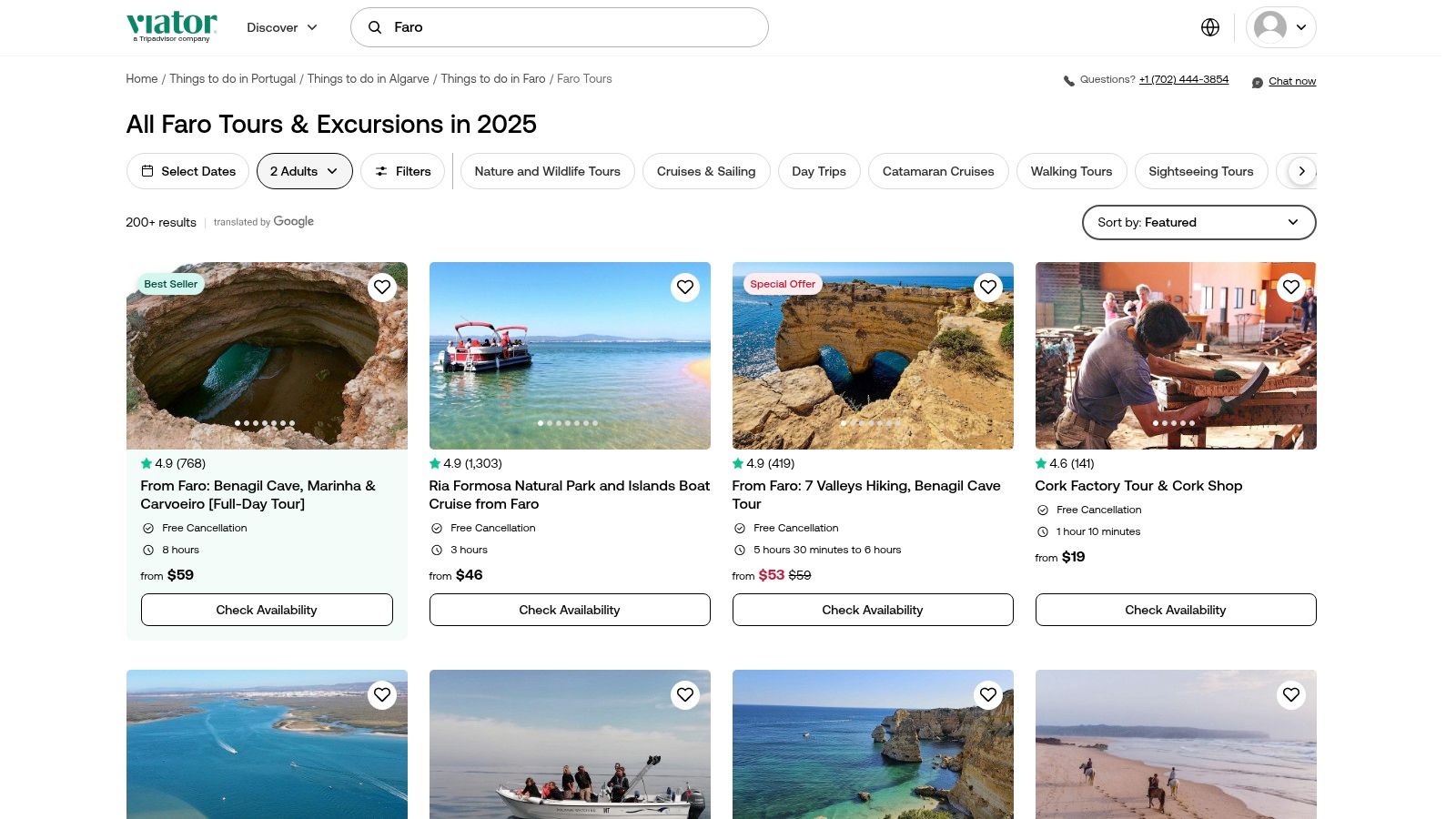The image size is (1456, 819).
Task: Click the search magnifier icon
Action: click(x=374, y=27)
